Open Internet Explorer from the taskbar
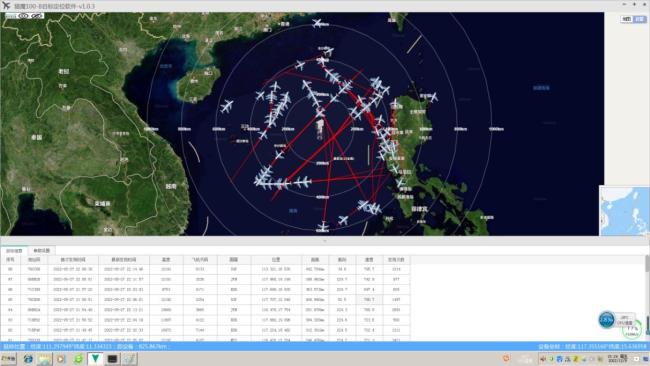 pyautogui.click(x=28, y=359)
